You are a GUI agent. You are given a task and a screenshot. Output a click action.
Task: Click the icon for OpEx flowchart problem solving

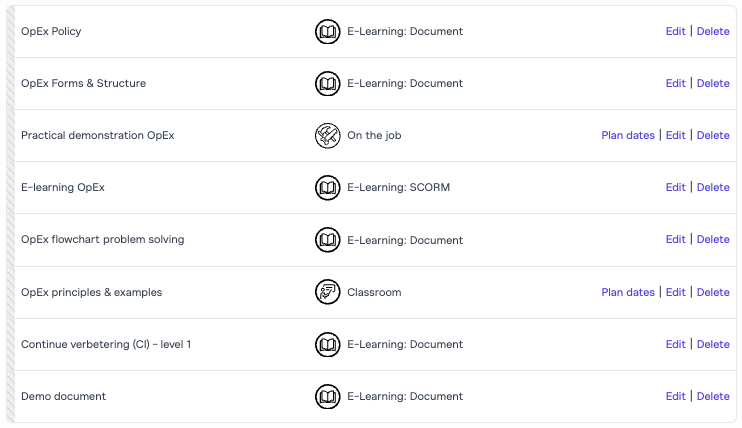[328, 240]
